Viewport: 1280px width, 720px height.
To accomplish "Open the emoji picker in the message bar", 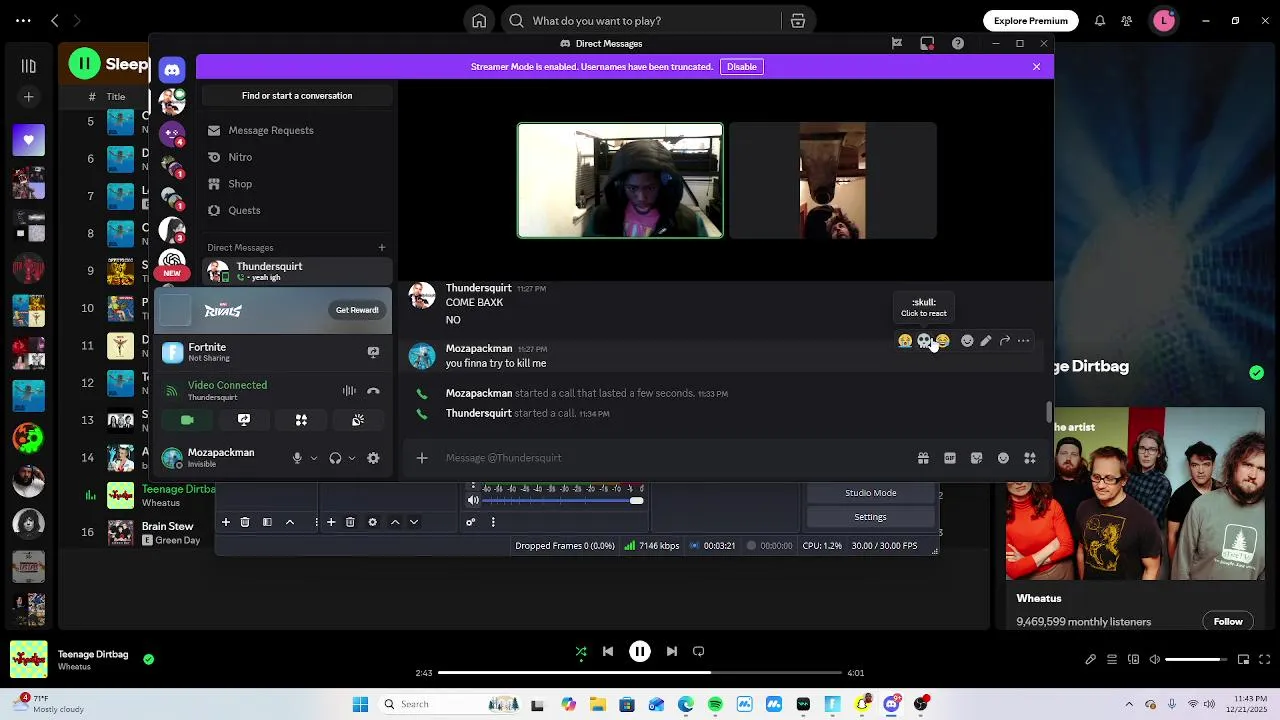I will point(1003,458).
